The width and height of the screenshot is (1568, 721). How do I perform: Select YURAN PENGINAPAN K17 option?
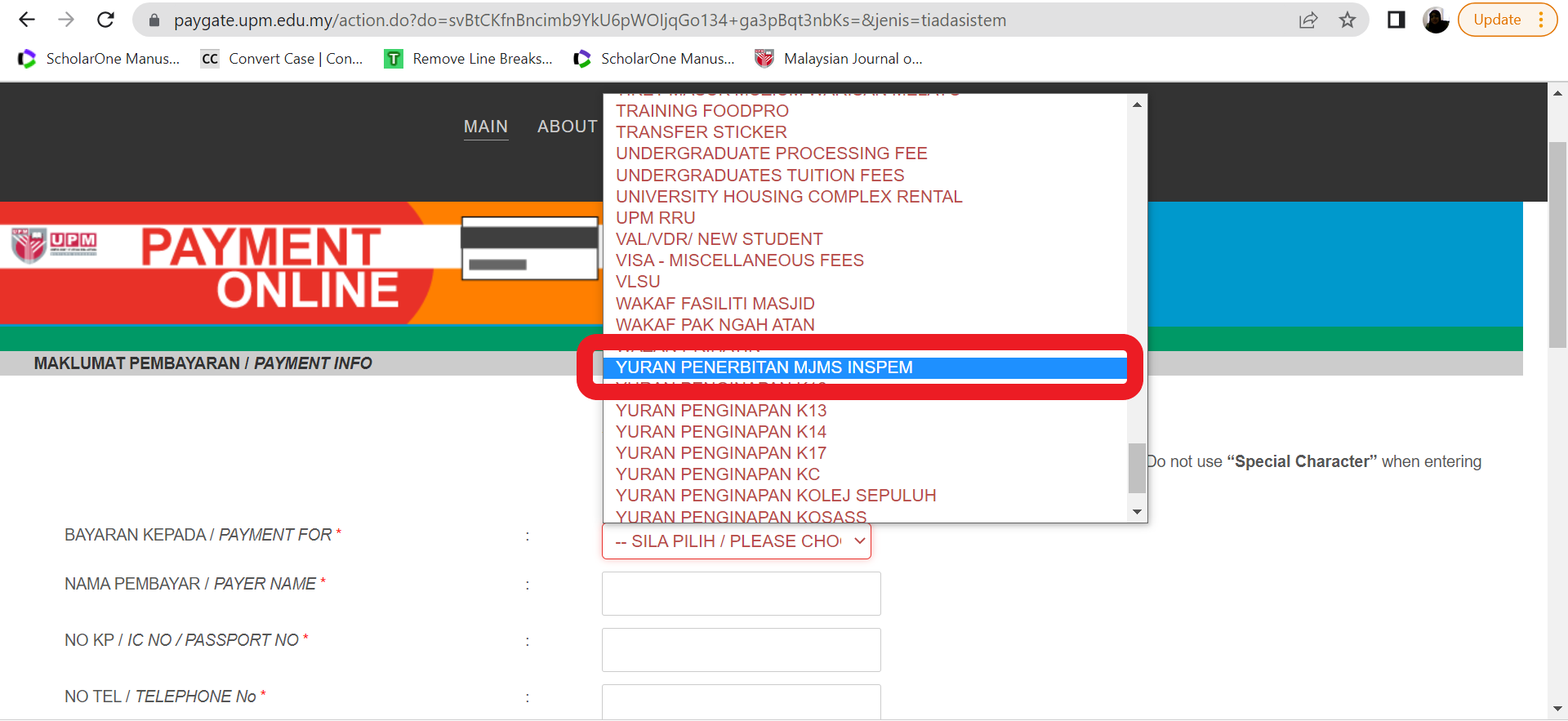point(720,453)
